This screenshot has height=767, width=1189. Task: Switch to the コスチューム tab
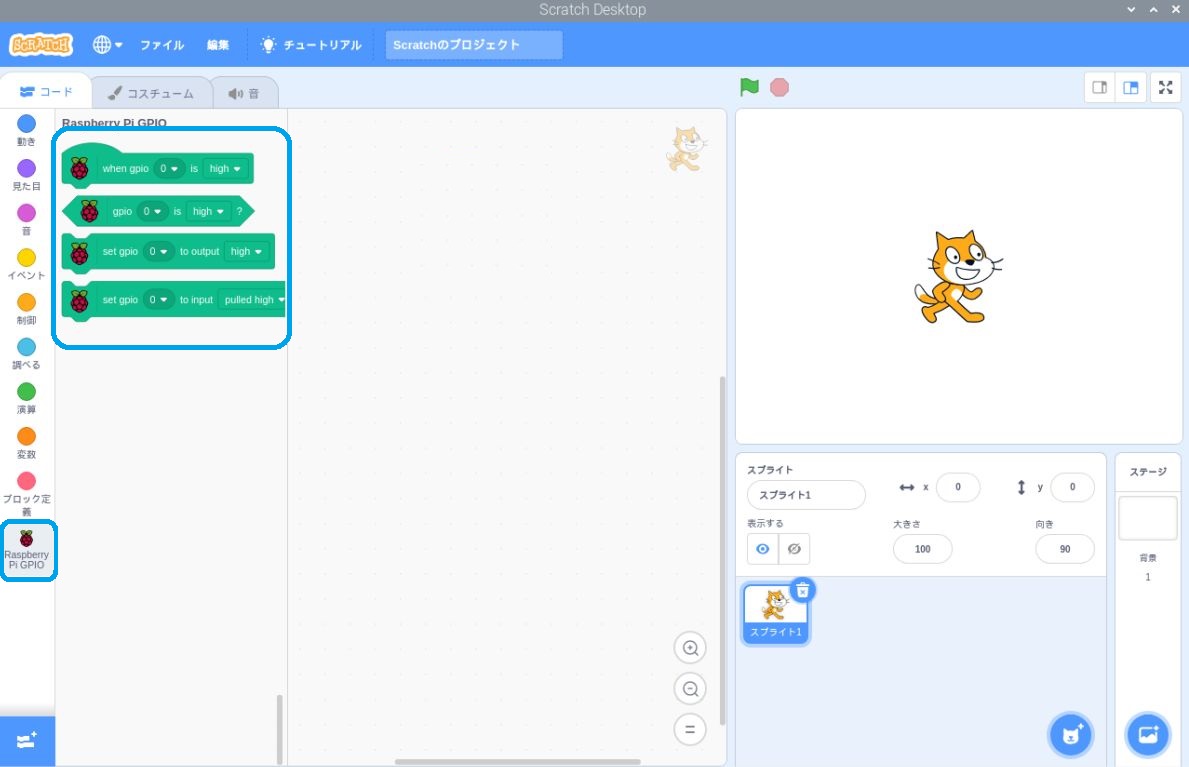pyautogui.click(x=151, y=93)
